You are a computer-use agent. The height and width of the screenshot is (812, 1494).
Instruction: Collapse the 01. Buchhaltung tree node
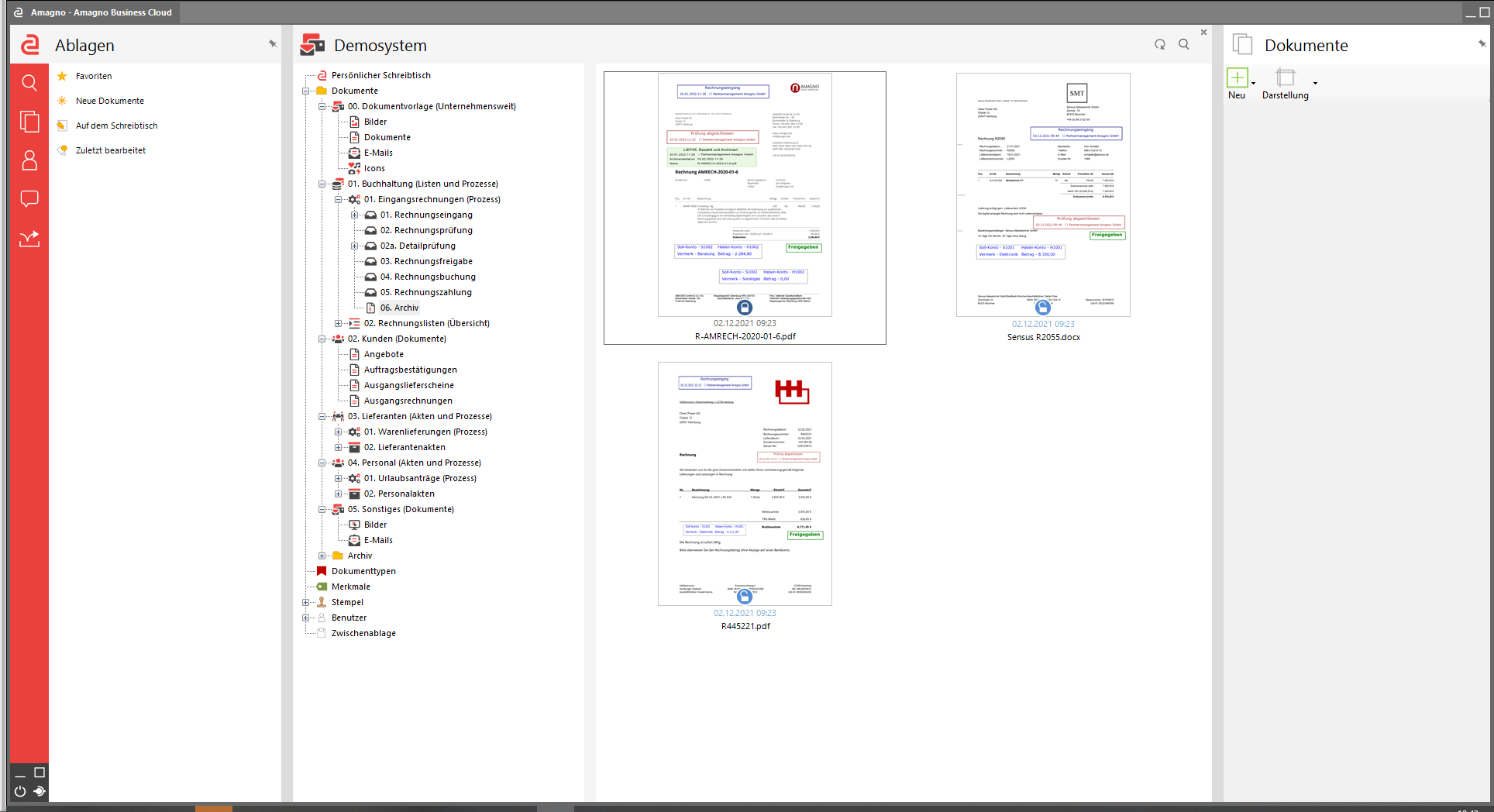pyautogui.click(x=322, y=184)
